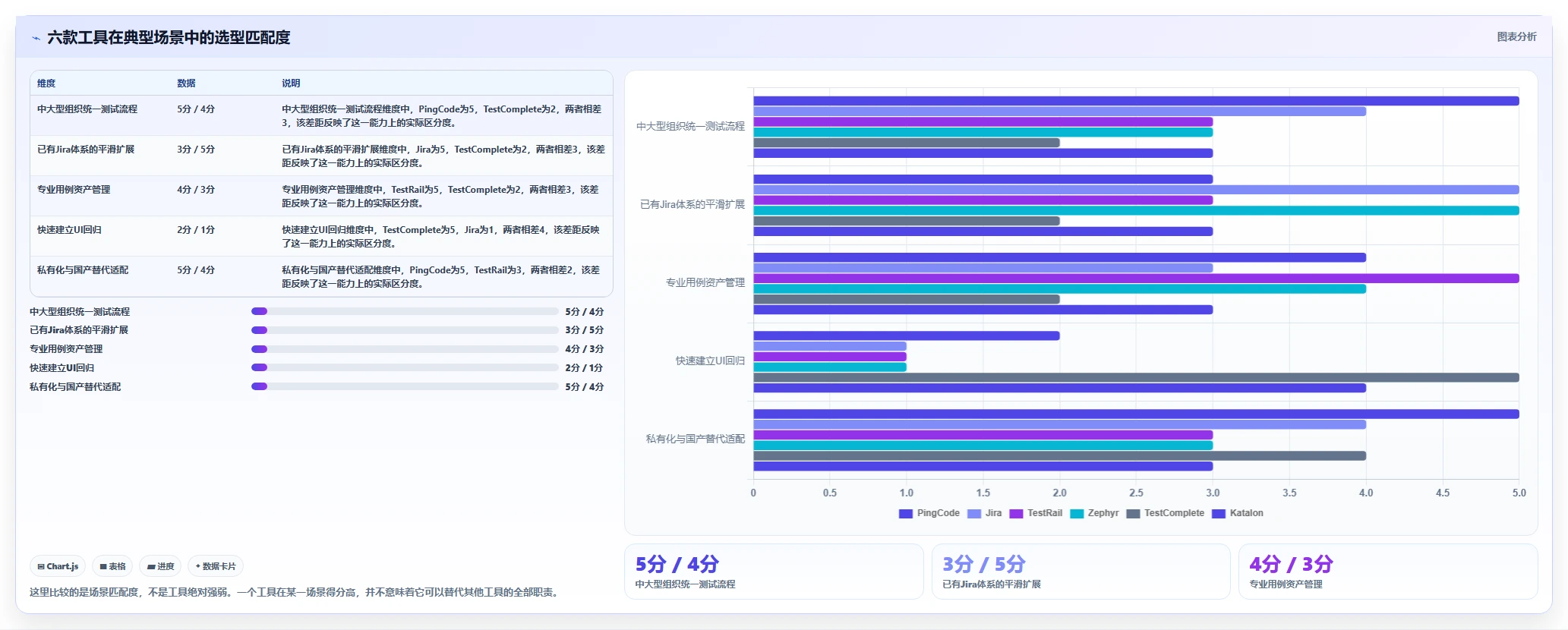Click the 3分 / 5分 value in the table

point(196,150)
